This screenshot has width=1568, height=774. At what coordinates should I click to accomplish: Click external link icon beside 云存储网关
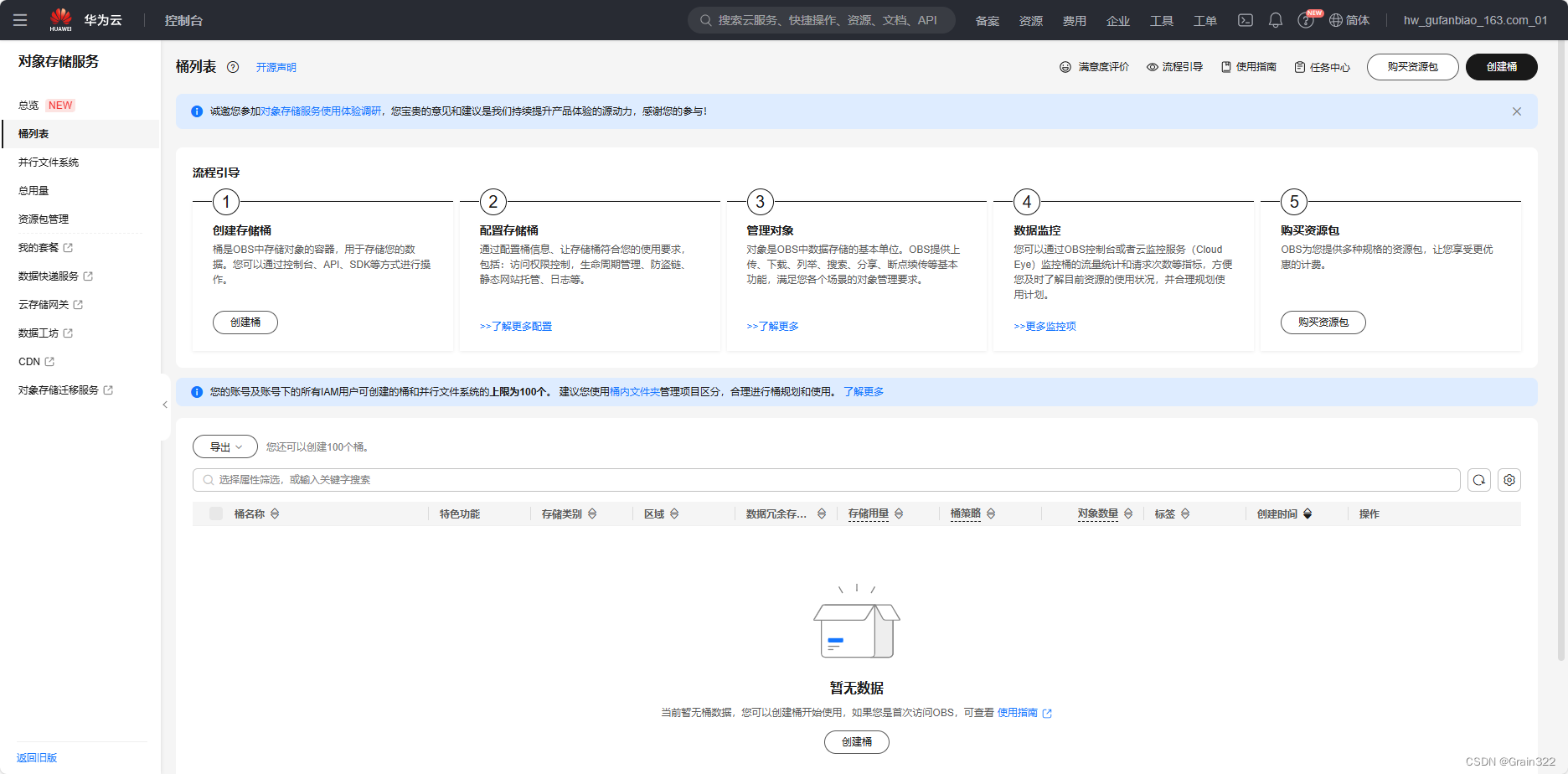pyautogui.click(x=78, y=305)
